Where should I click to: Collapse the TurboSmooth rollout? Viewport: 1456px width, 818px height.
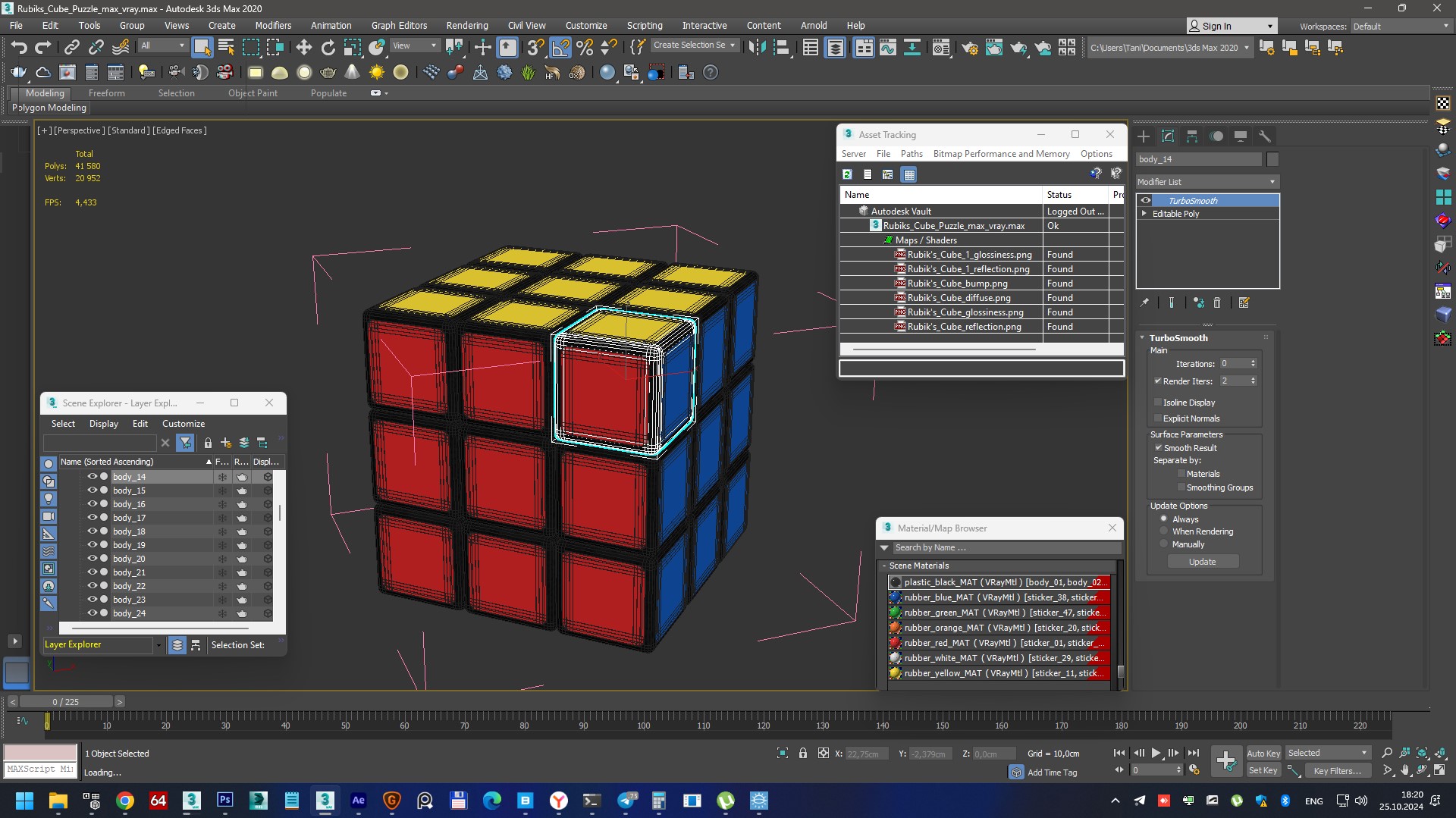(1143, 338)
